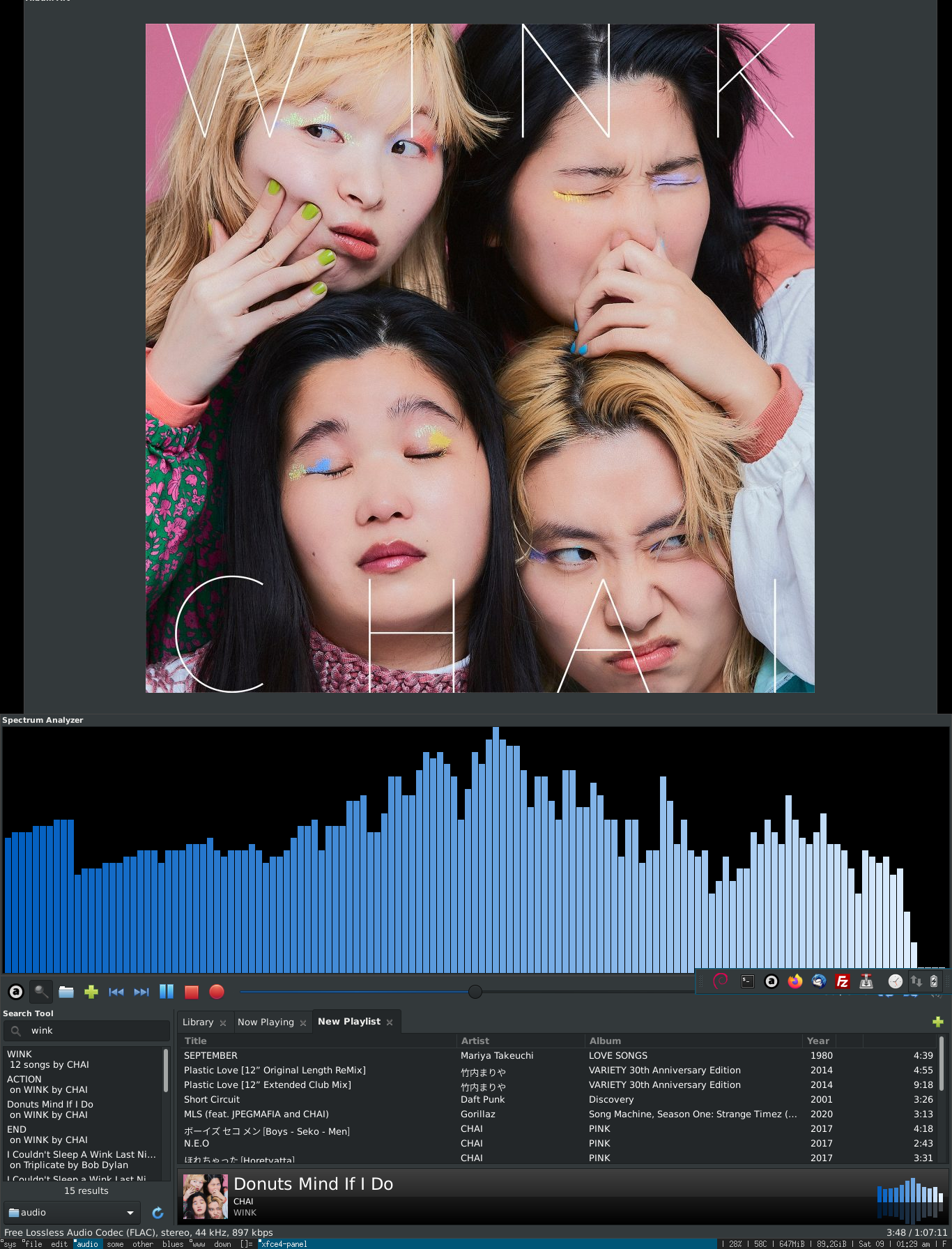952x1249 pixels.
Task: Select the 'END on WINK by CHAI' result
Action: [83, 1135]
